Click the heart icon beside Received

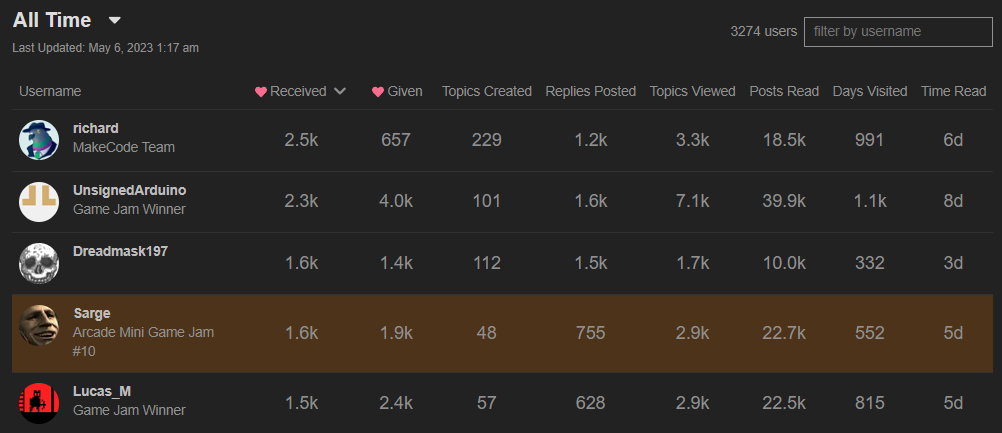click(x=261, y=91)
